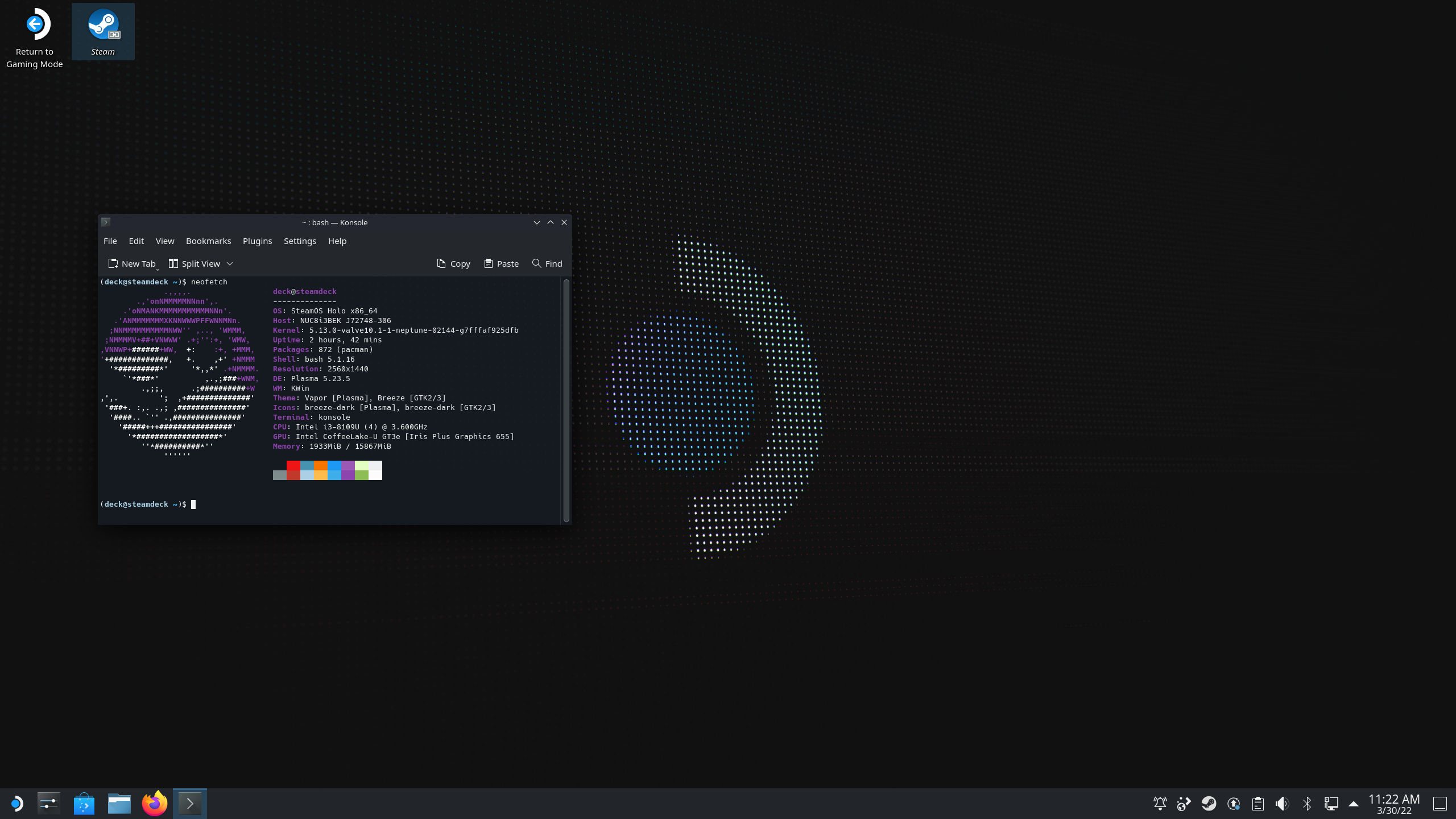Click the red color block in neofetch output
The width and height of the screenshot is (1456, 819).
click(293, 466)
